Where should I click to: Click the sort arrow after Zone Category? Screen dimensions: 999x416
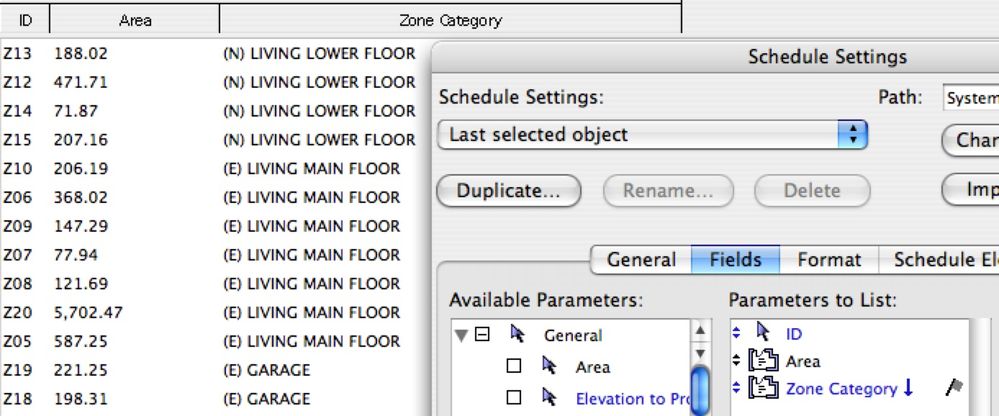point(909,388)
